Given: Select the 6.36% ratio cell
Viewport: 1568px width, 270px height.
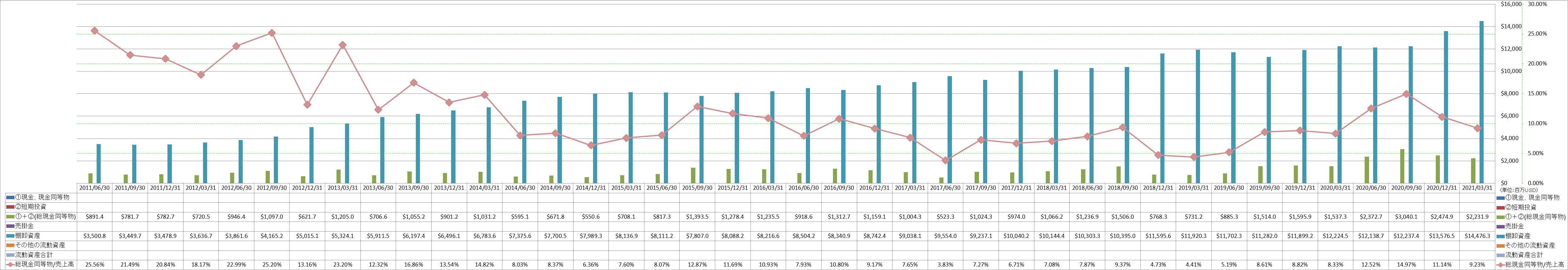Looking at the screenshot, I should [x=591, y=264].
